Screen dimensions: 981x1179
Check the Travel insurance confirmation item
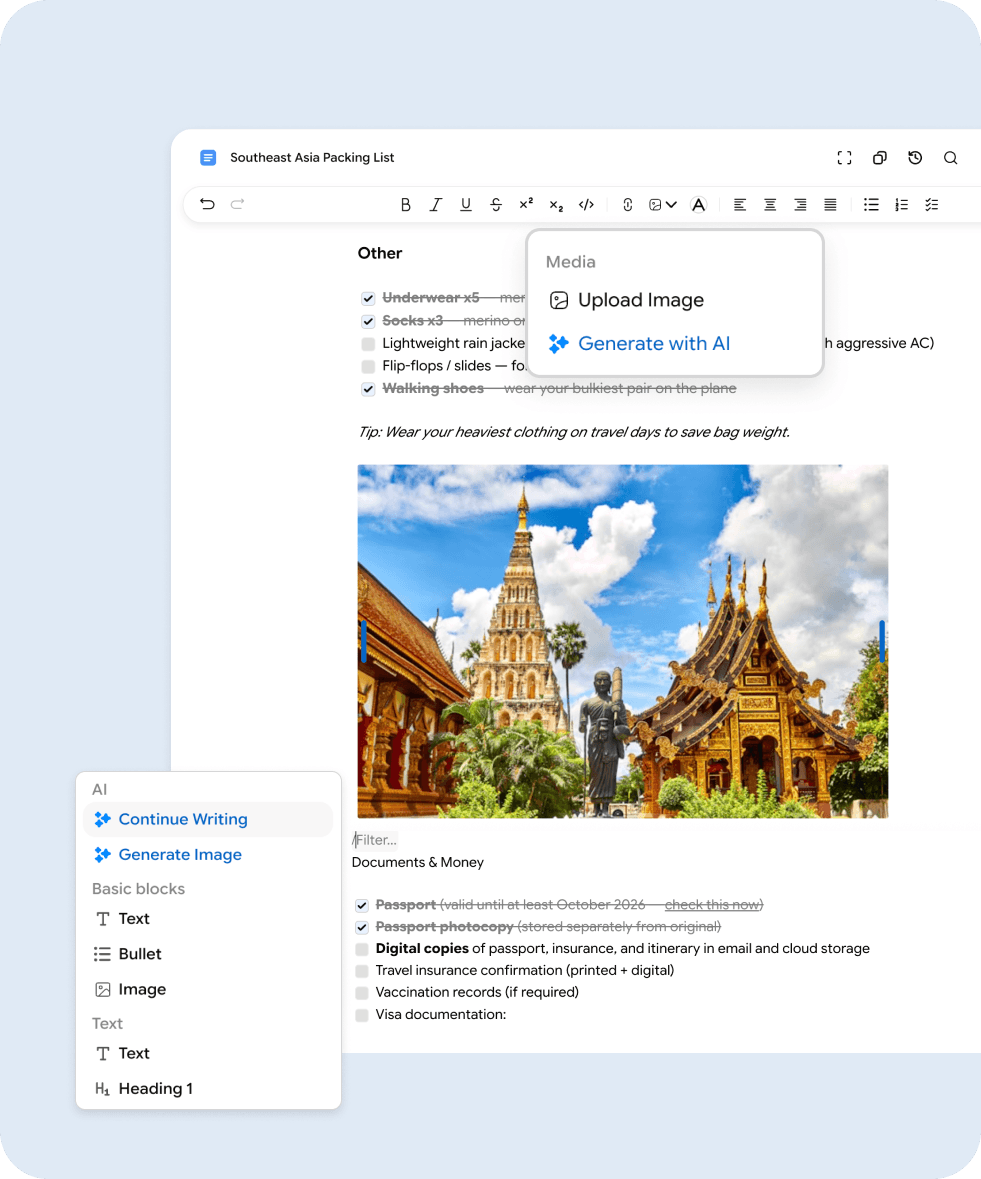click(362, 971)
